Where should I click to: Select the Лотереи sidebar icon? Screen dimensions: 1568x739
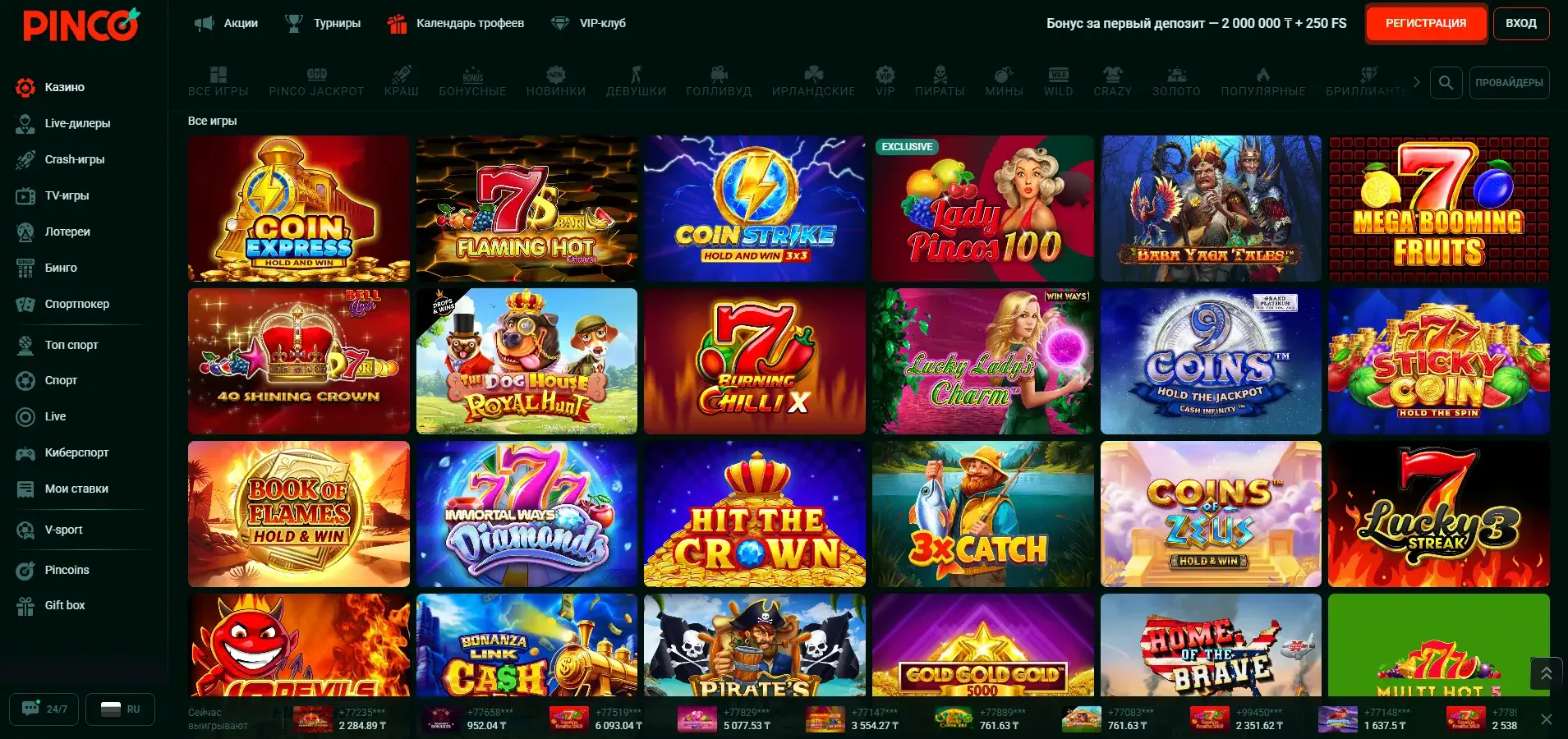click(x=25, y=232)
